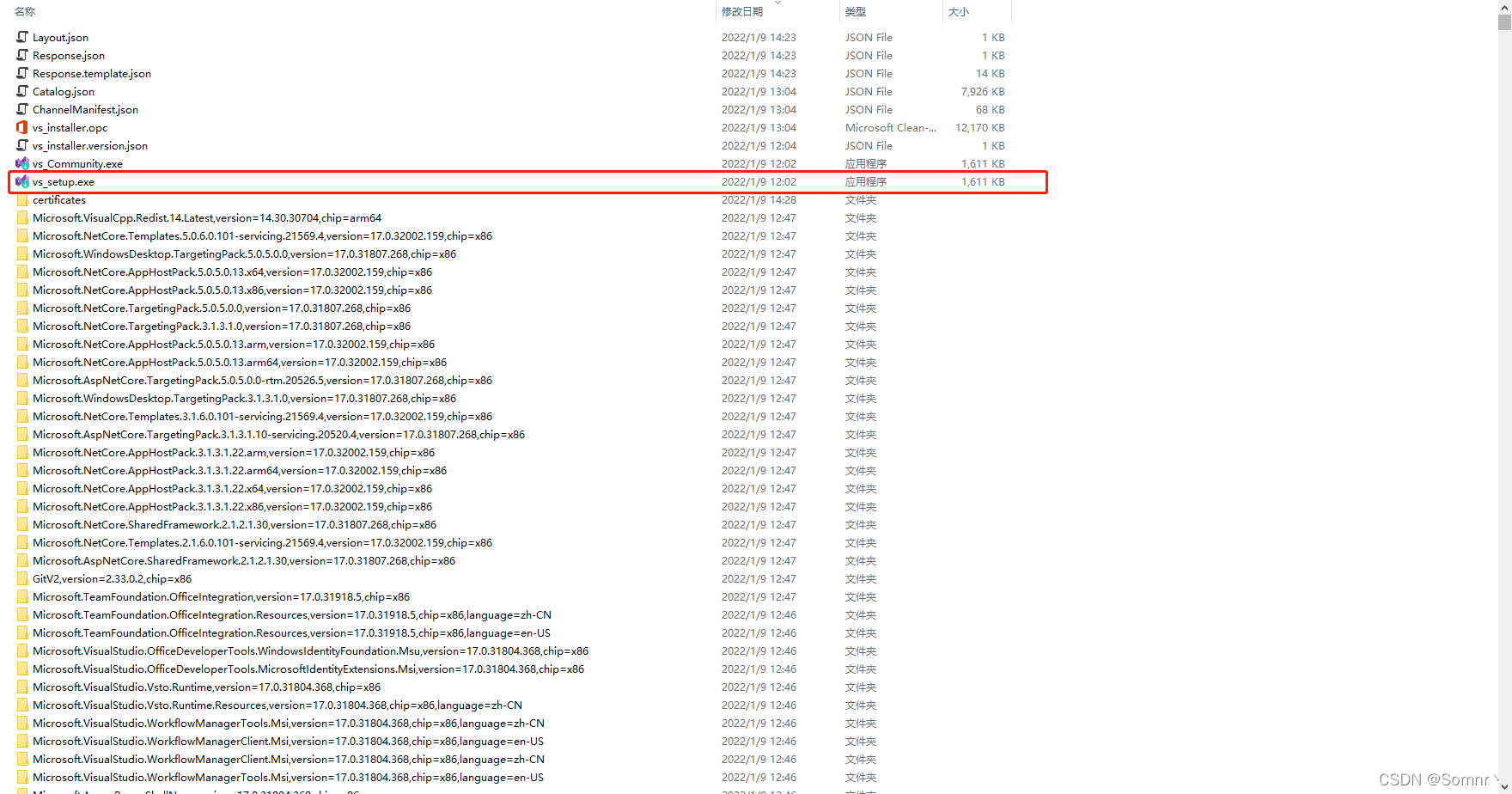Click the vertical scrollbar thumb

point(1504,22)
